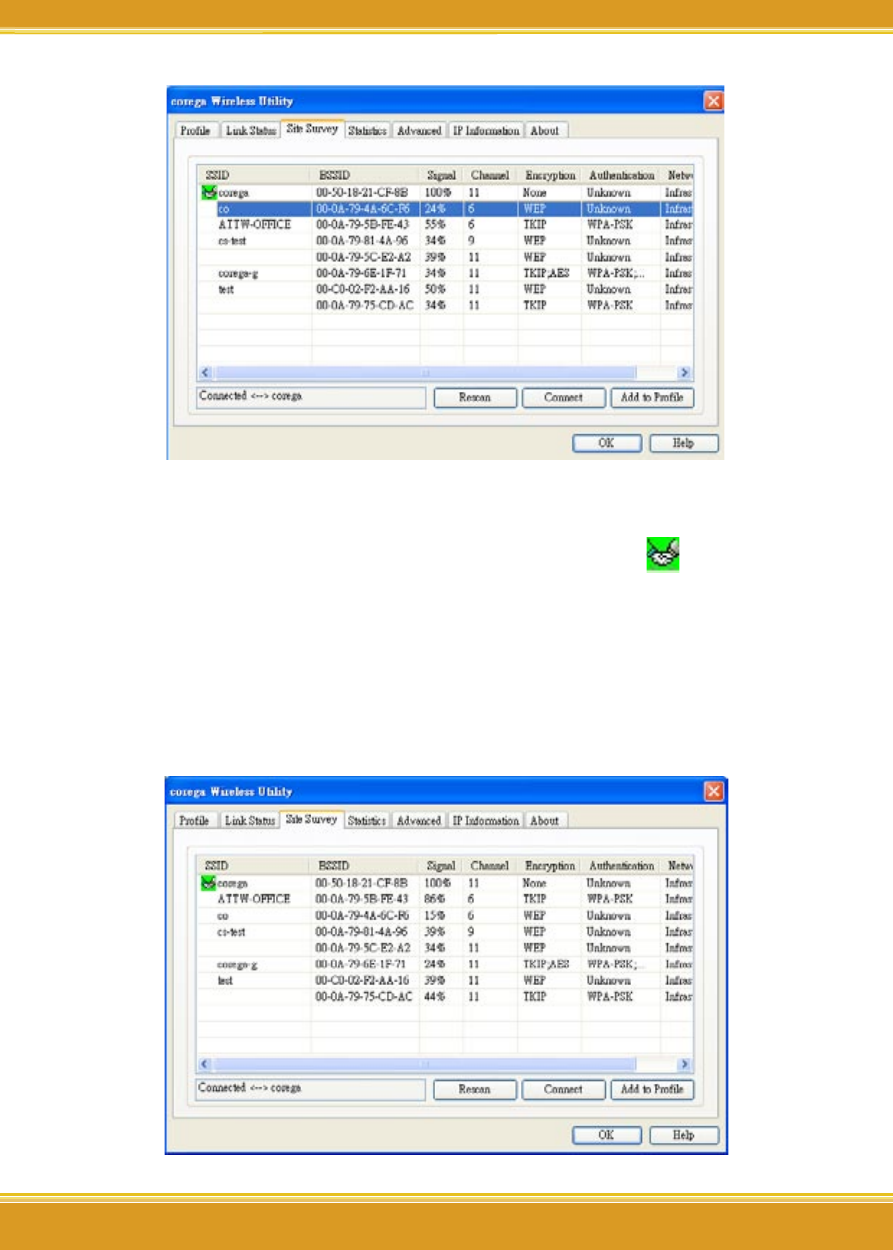Select 'test' network with 50% signal in top dialog
This screenshot has width=893, height=1250.
[445, 289]
